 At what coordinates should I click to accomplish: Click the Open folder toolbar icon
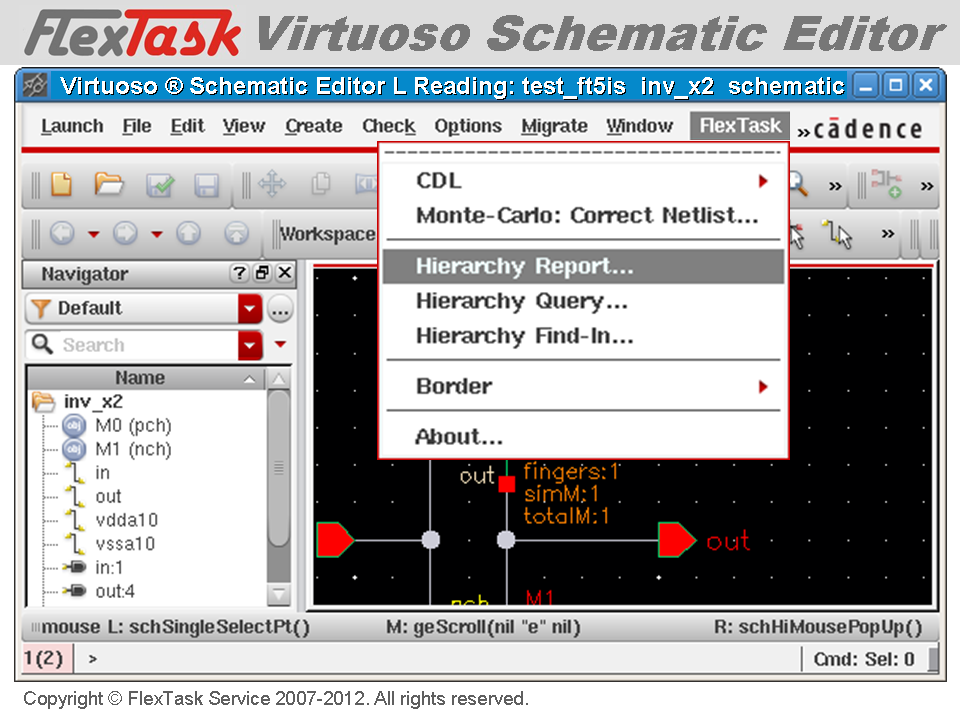pos(109,184)
